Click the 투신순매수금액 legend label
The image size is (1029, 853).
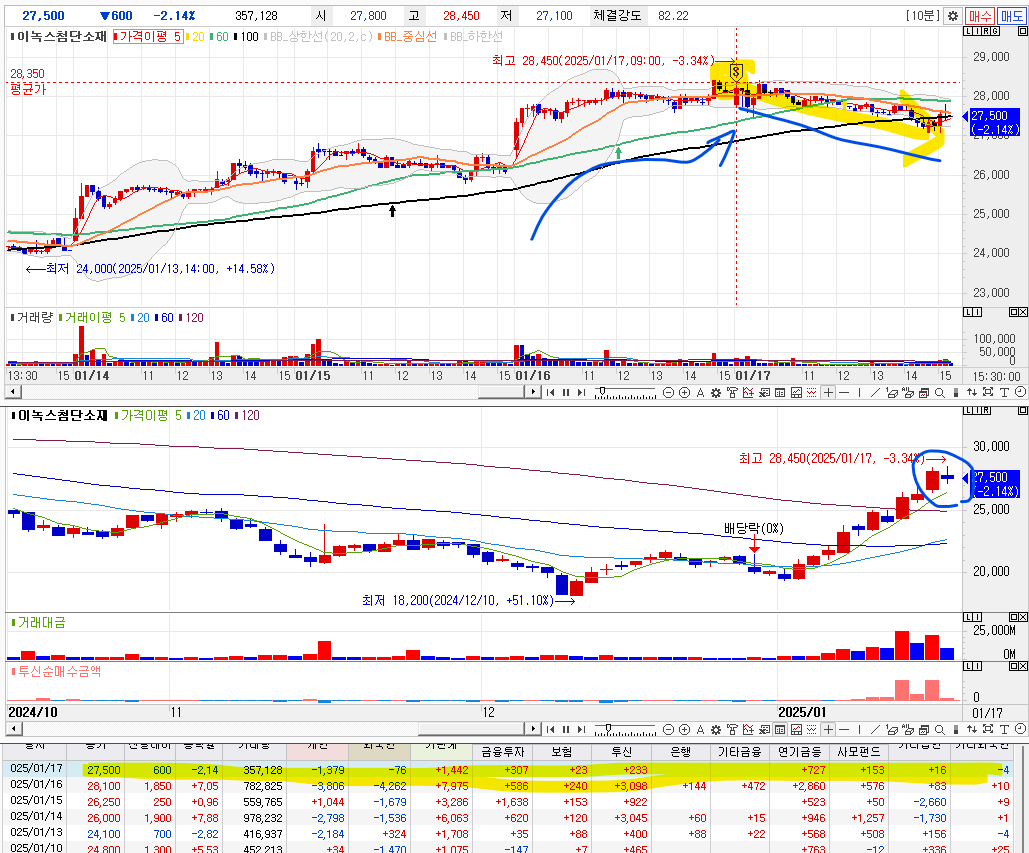tap(56, 671)
